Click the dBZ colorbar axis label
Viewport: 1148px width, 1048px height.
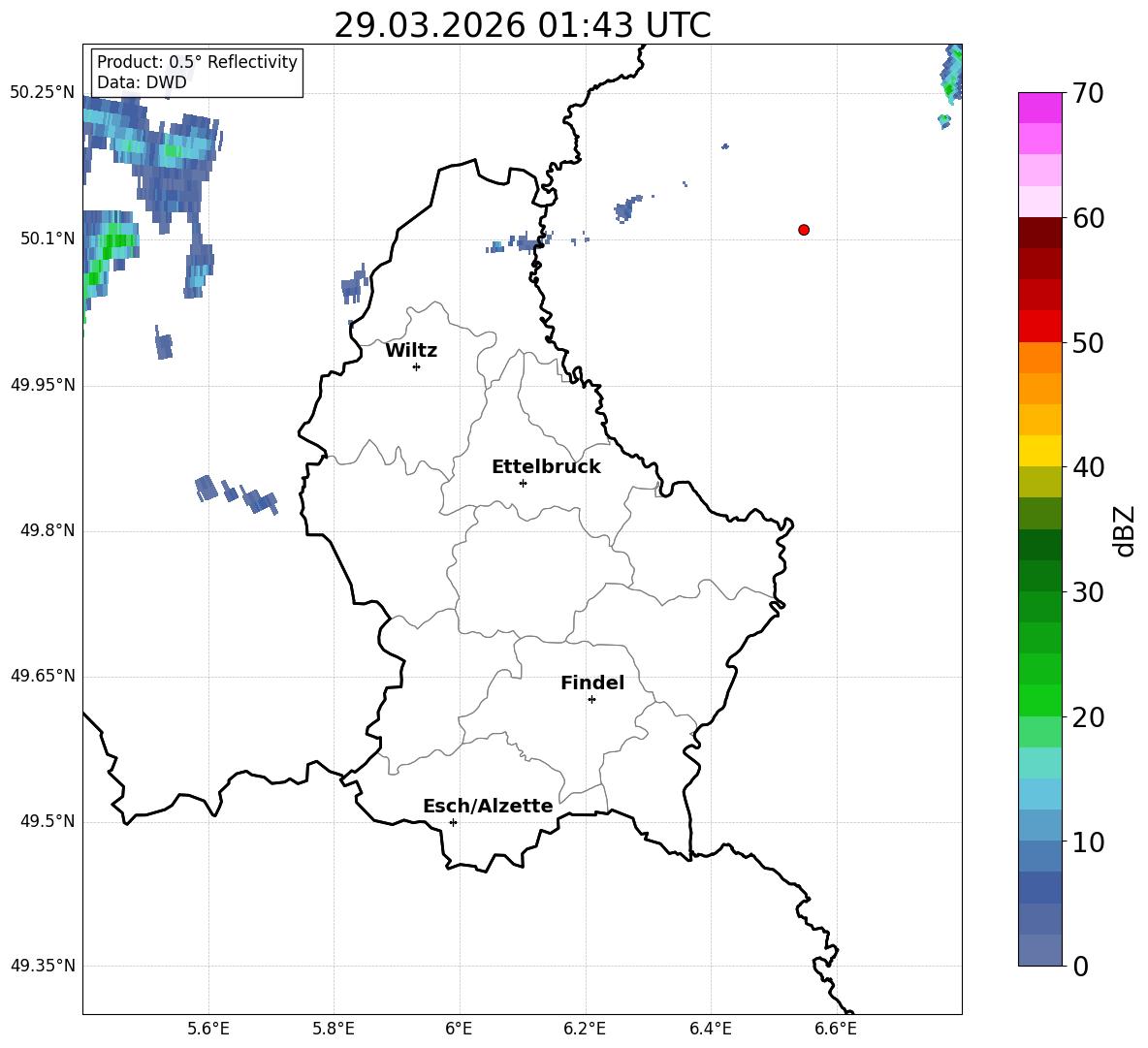point(1126,530)
